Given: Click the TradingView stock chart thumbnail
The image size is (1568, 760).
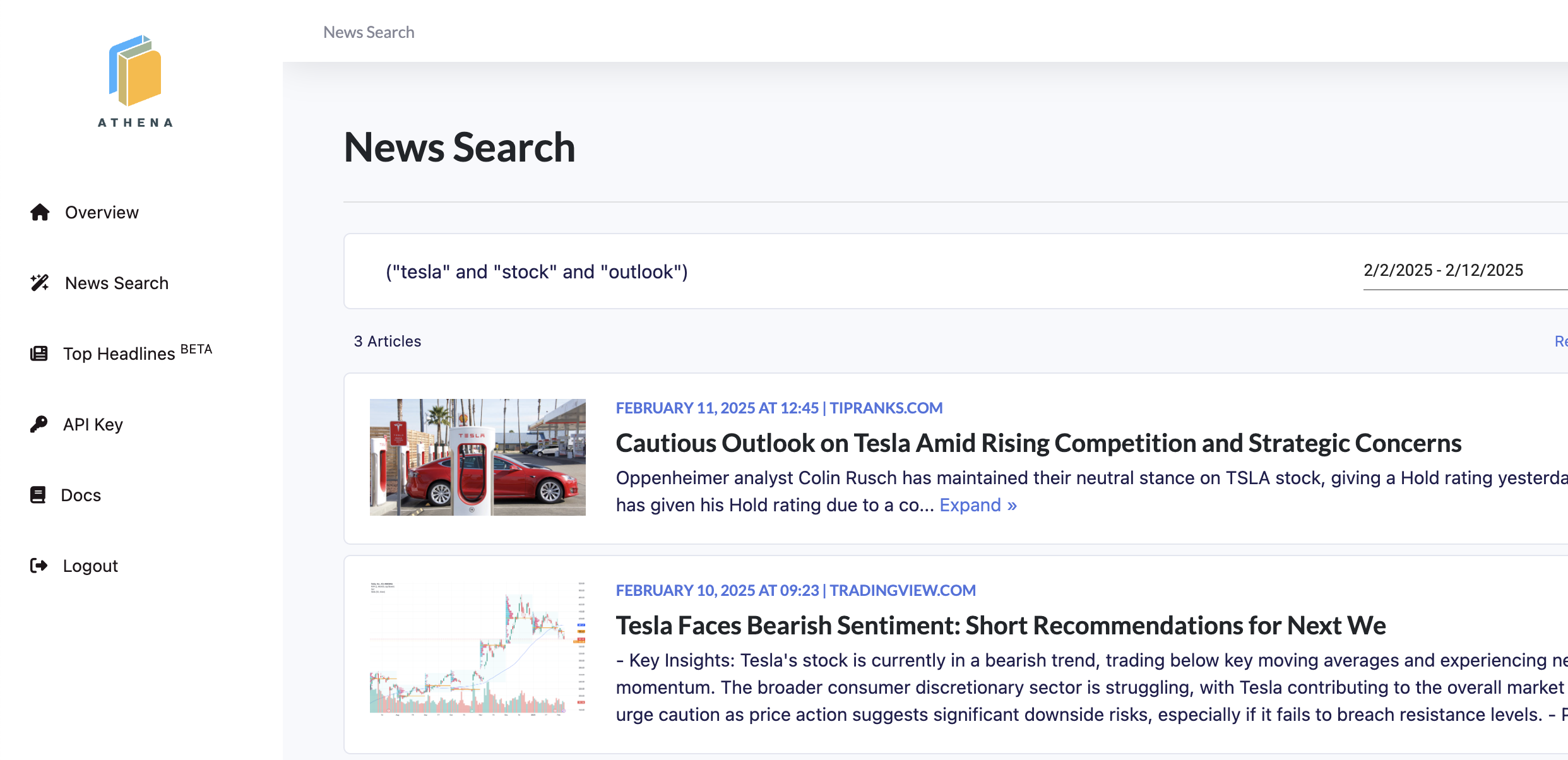Looking at the screenshot, I should pos(477,650).
